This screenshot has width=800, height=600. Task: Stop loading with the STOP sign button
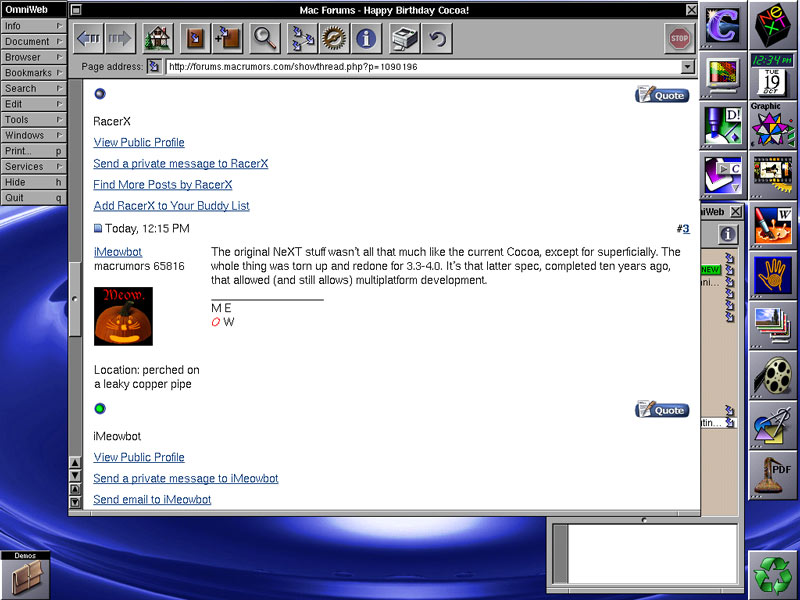pyautogui.click(x=680, y=38)
